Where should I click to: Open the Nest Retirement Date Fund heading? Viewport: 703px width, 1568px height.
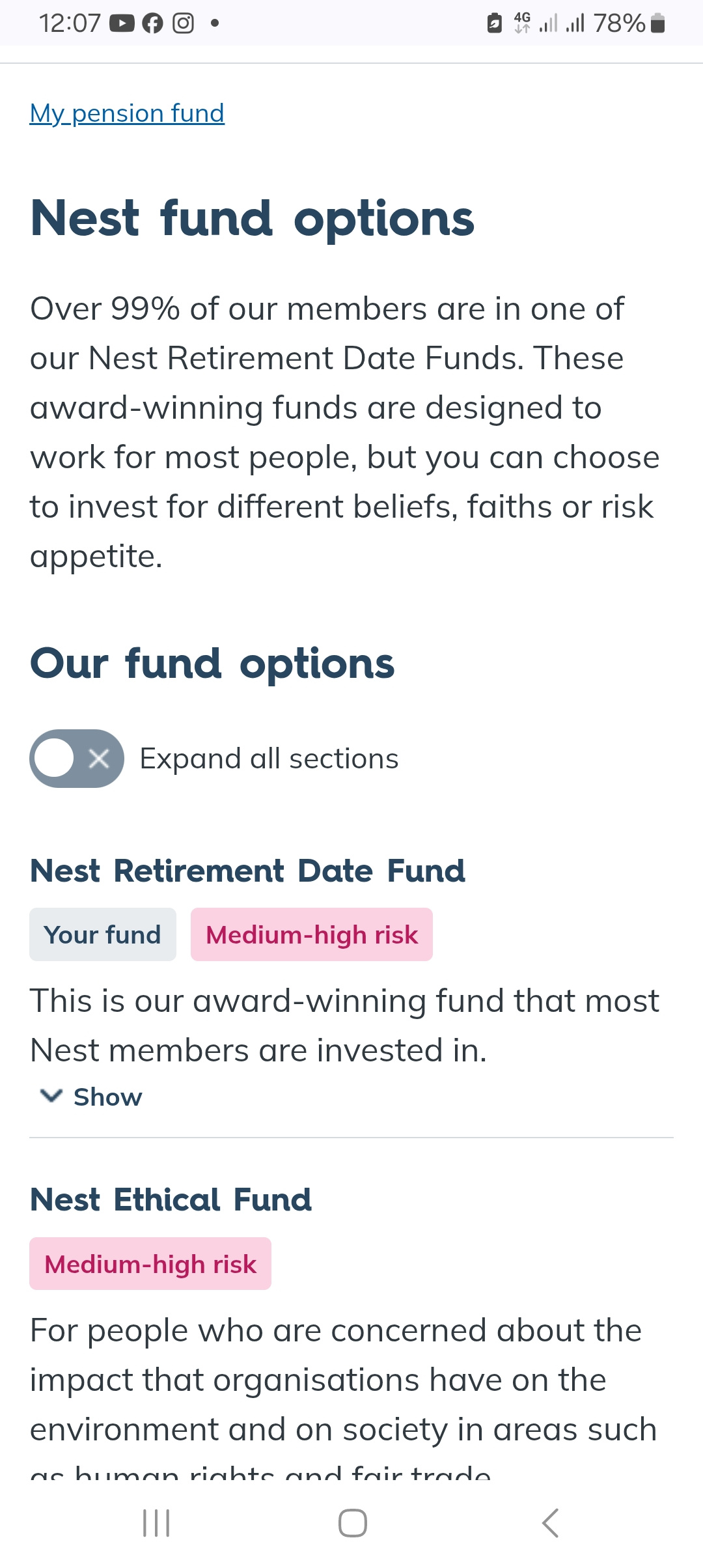click(x=247, y=871)
